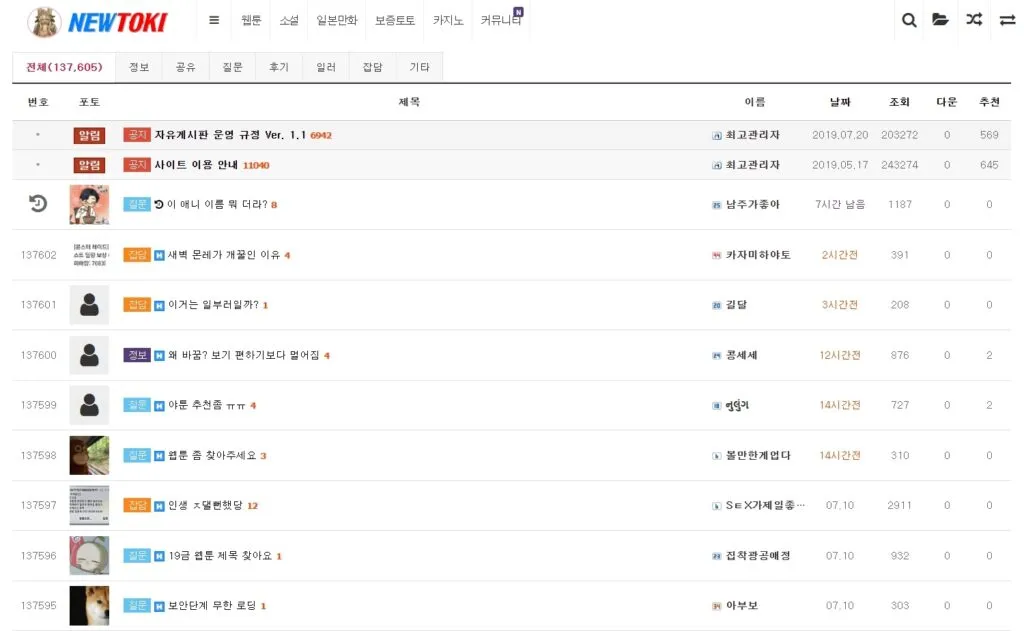Click the avatar thumbnail for post 137595

click(88, 605)
